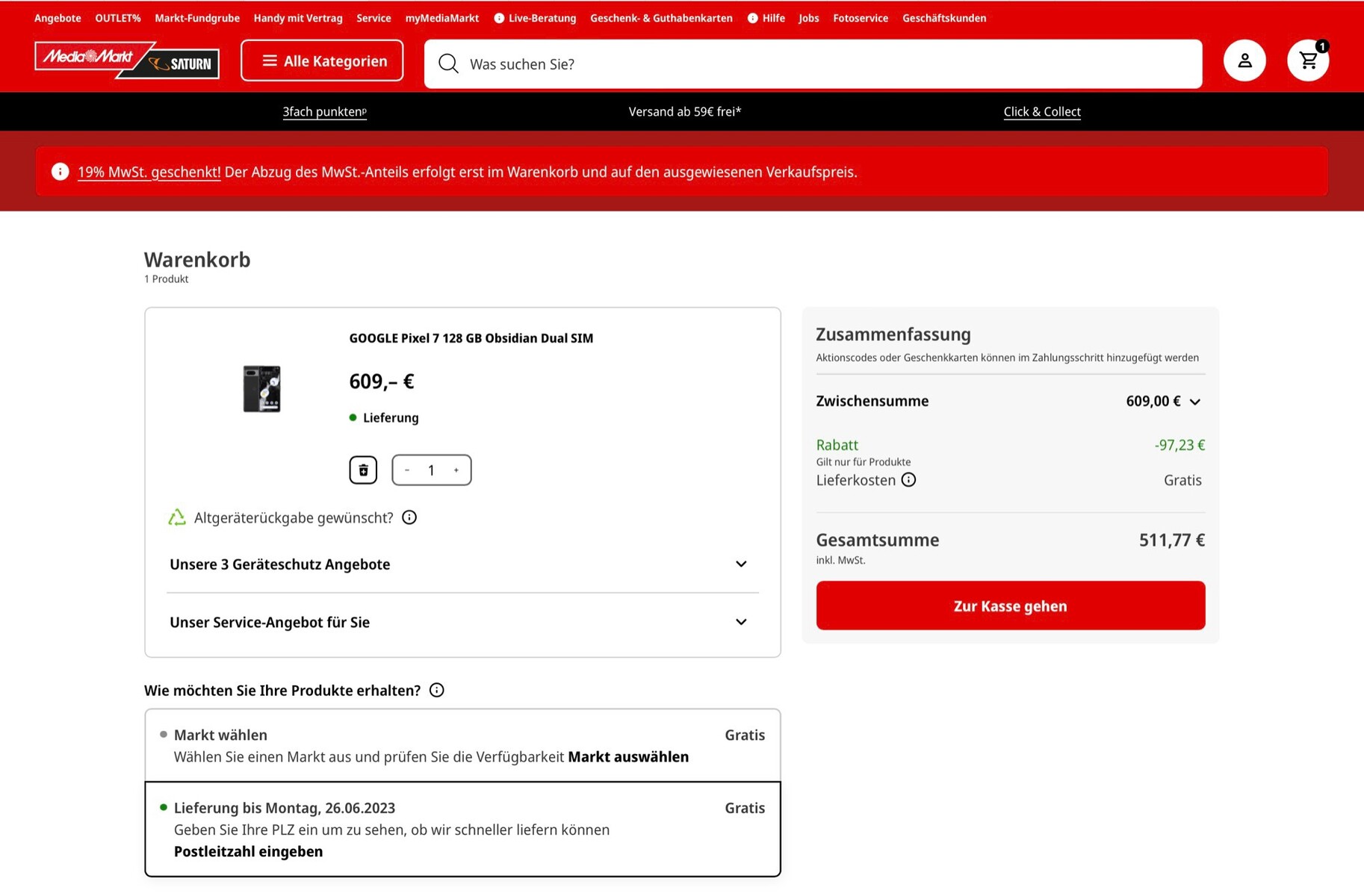Click the Warenkorb heading
1364x896 pixels.
[197, 260]
